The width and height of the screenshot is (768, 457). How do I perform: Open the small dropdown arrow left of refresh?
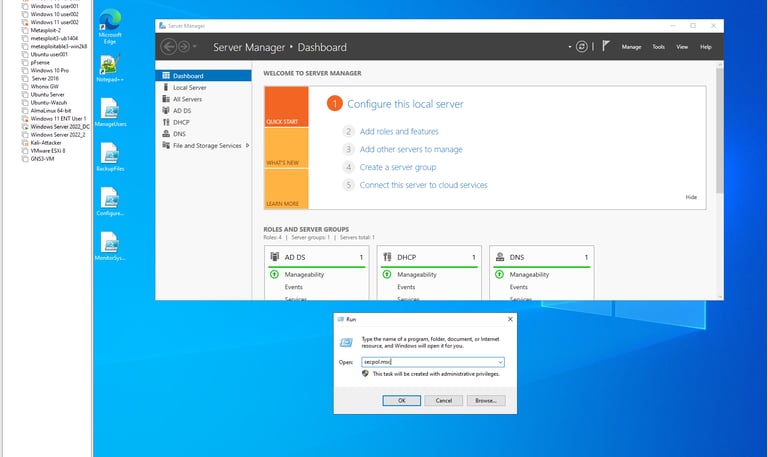[570, 47]
